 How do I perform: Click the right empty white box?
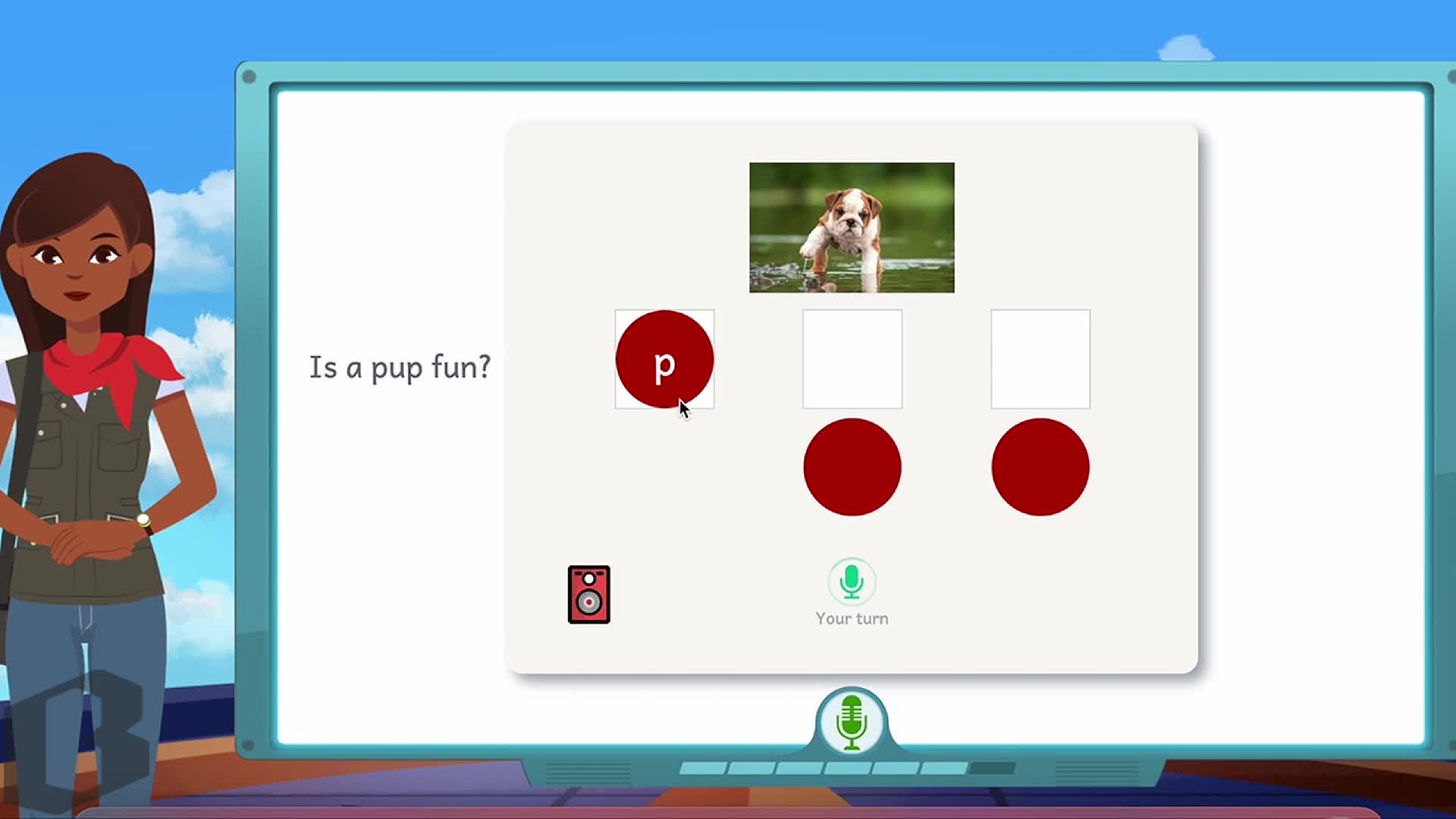click(x=1040, y=359)
